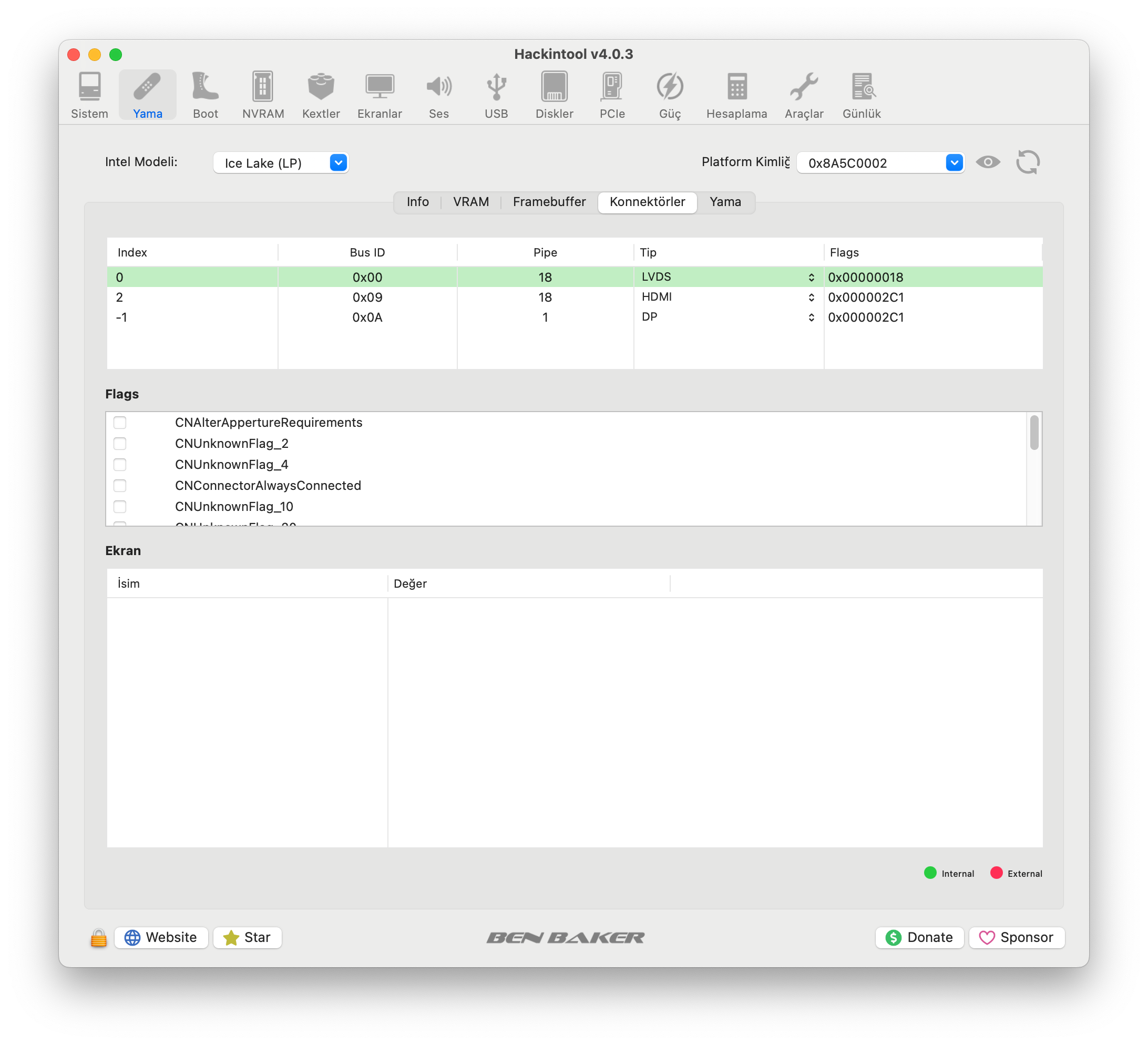
Task: Open the Diskler section
Action: point(555,95)
